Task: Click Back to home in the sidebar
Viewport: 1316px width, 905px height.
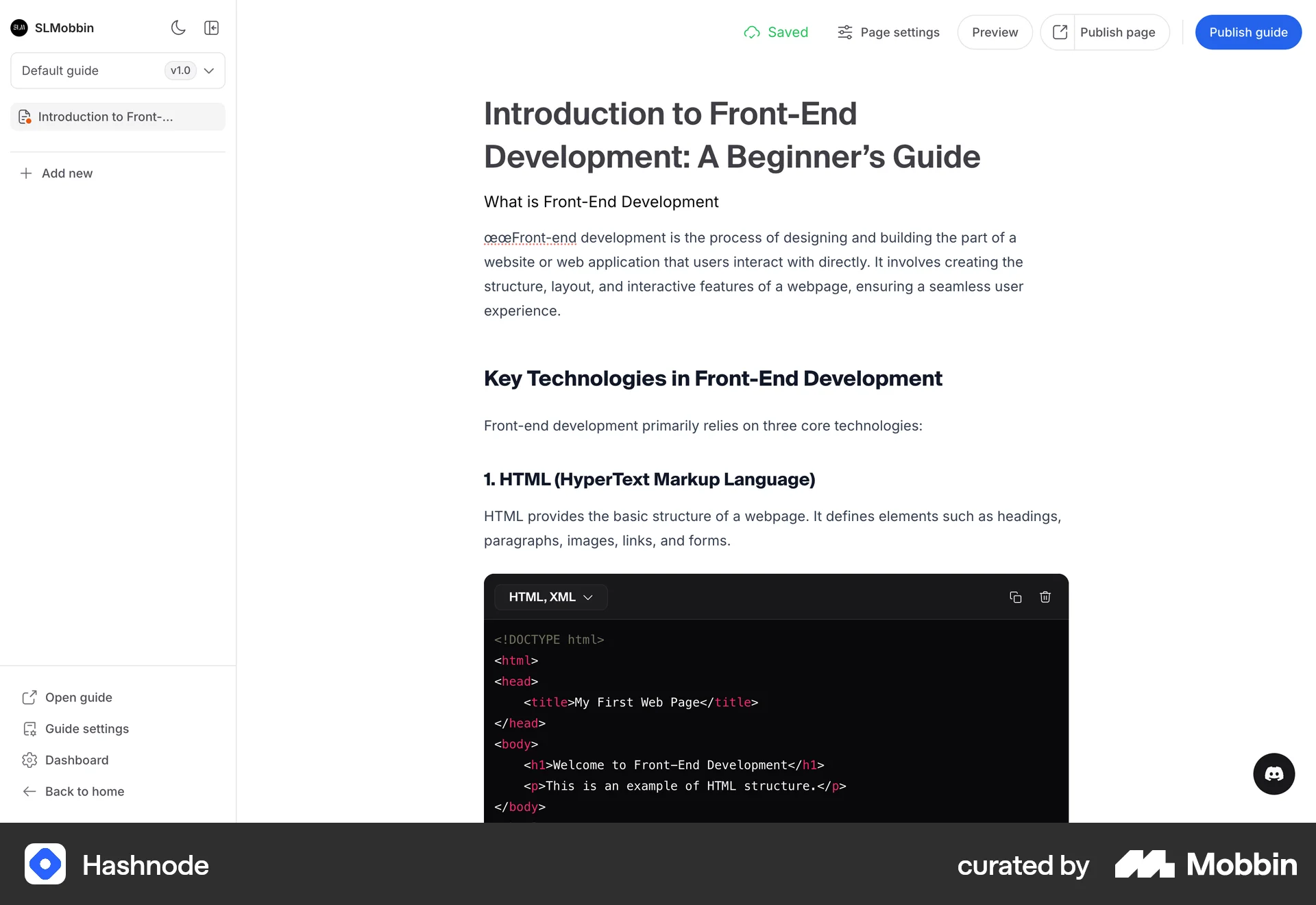Action: (84, 791)
